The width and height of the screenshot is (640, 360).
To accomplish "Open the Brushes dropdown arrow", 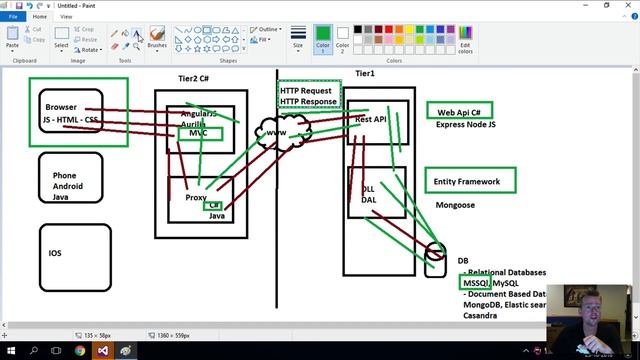I will tap(157, 51).
